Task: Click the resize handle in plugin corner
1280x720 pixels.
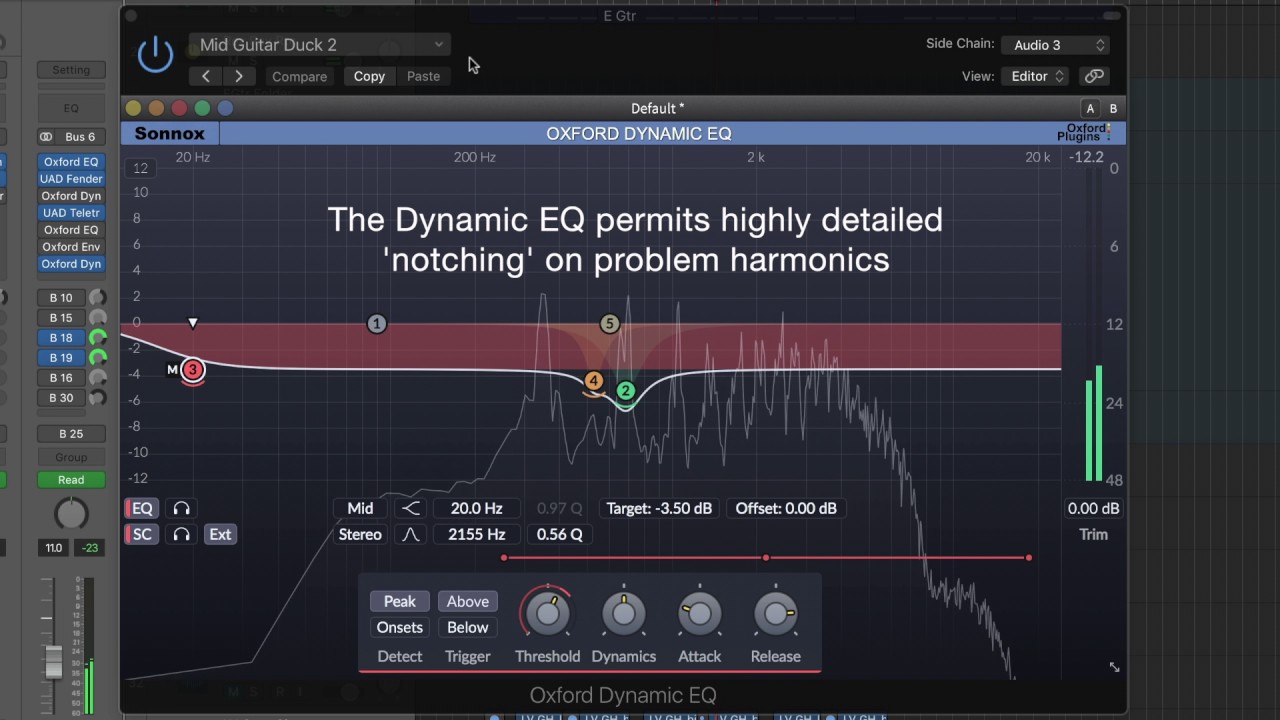Action: [1114, 667]
